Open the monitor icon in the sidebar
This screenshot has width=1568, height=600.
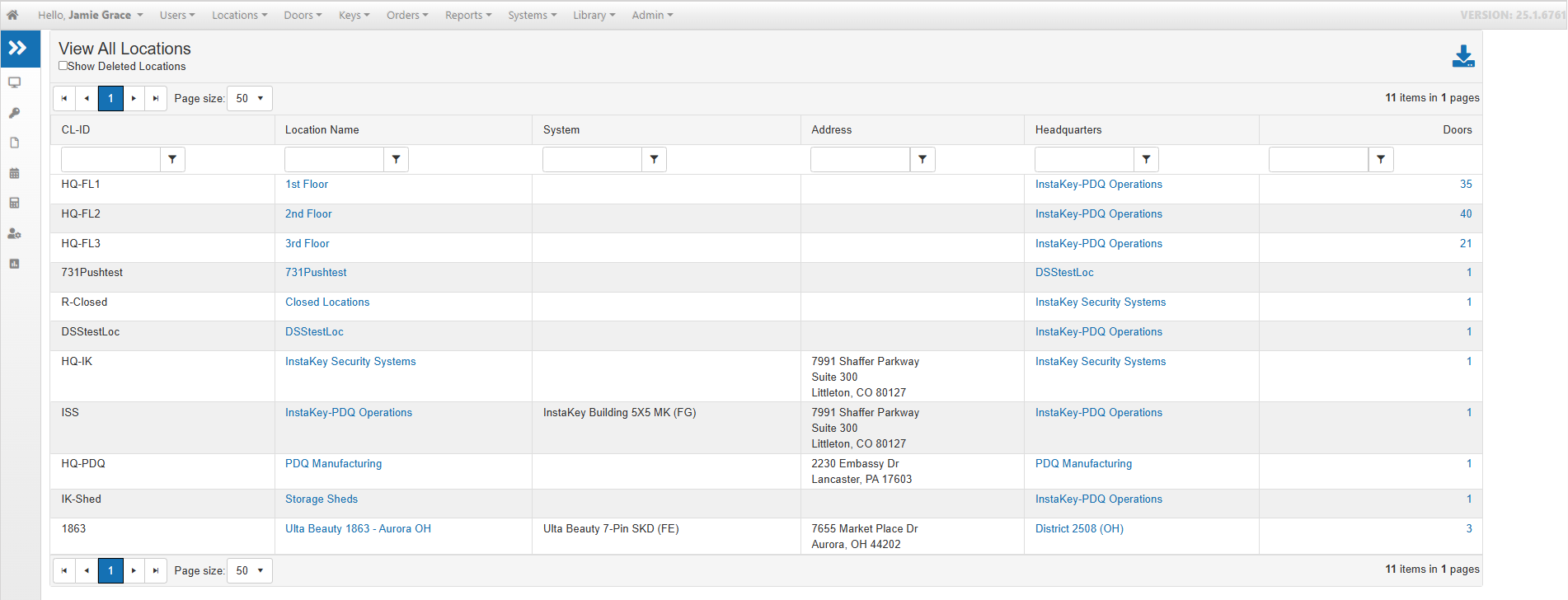[15, 82]
